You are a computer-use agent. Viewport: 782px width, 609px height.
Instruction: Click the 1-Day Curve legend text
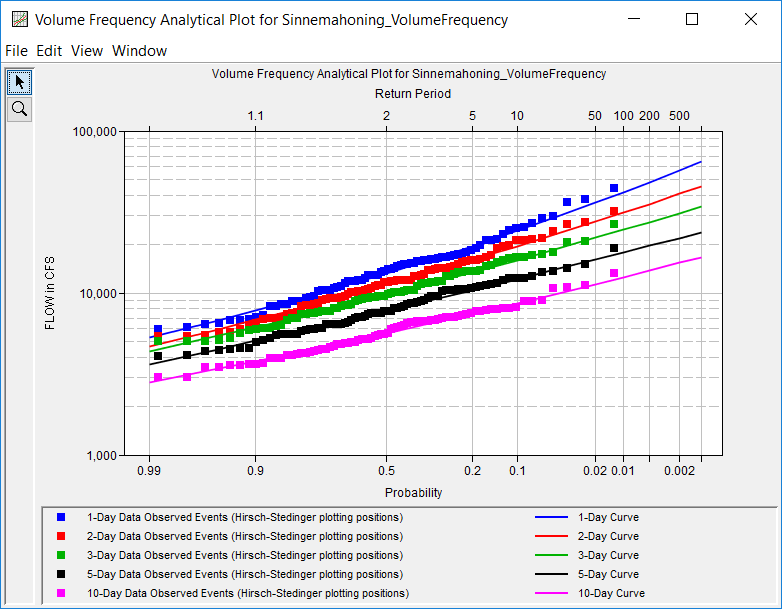point(608,517)
